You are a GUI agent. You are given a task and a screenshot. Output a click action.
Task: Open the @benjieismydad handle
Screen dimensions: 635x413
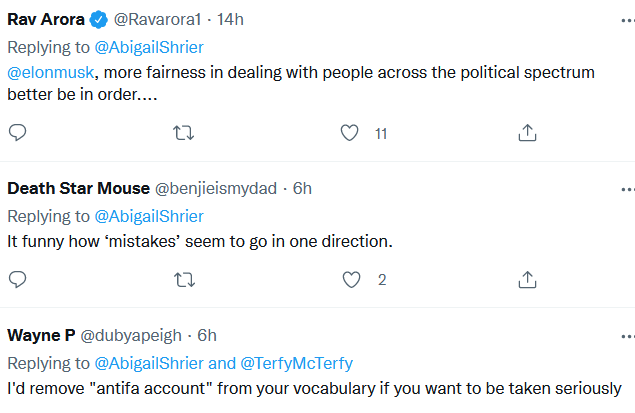(216, 189)
